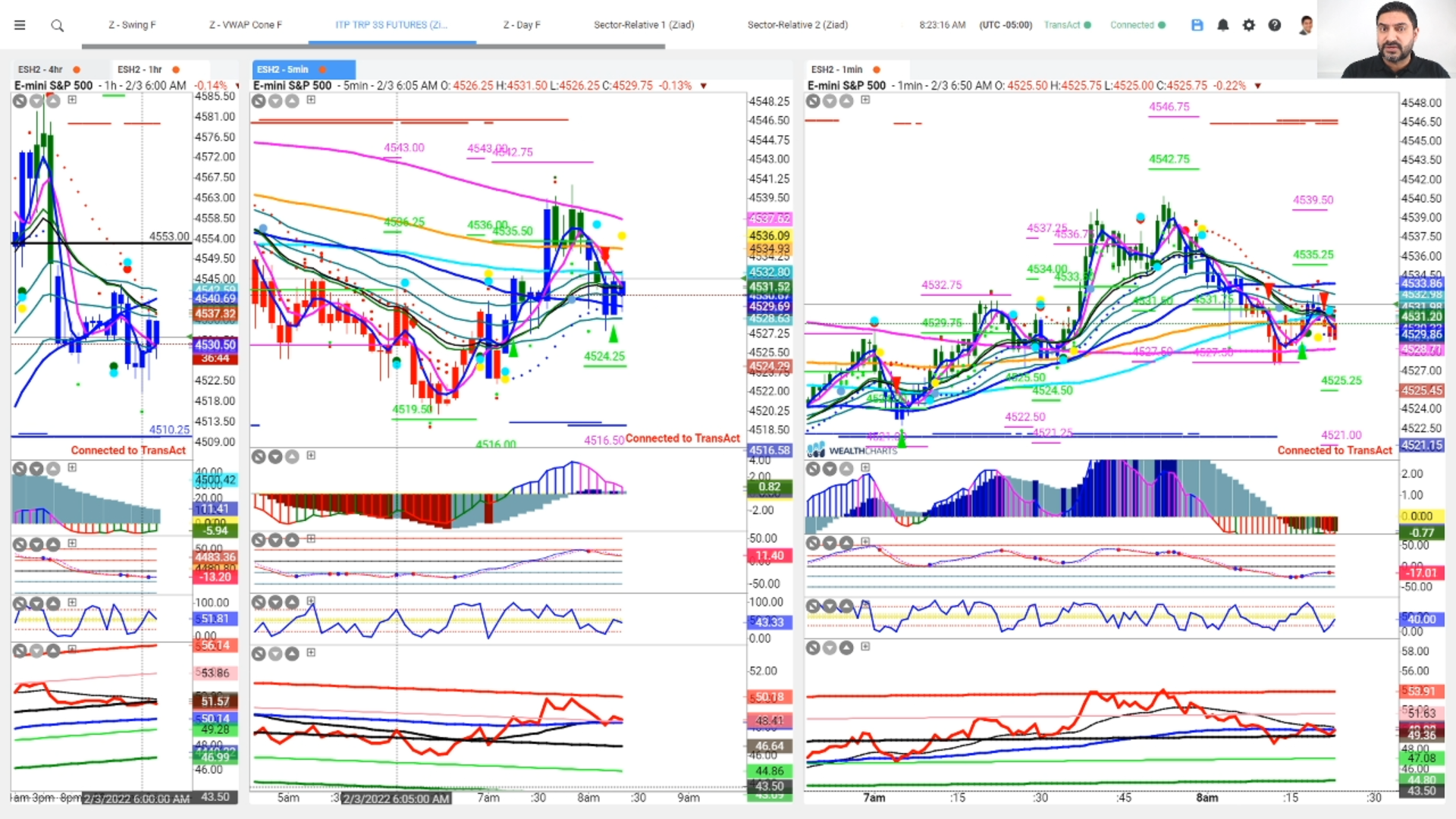Click the horizontal scrollbar under workspace tabs
The width and height of the screenshot is (1456, 819).
click(x=373, y=47)
